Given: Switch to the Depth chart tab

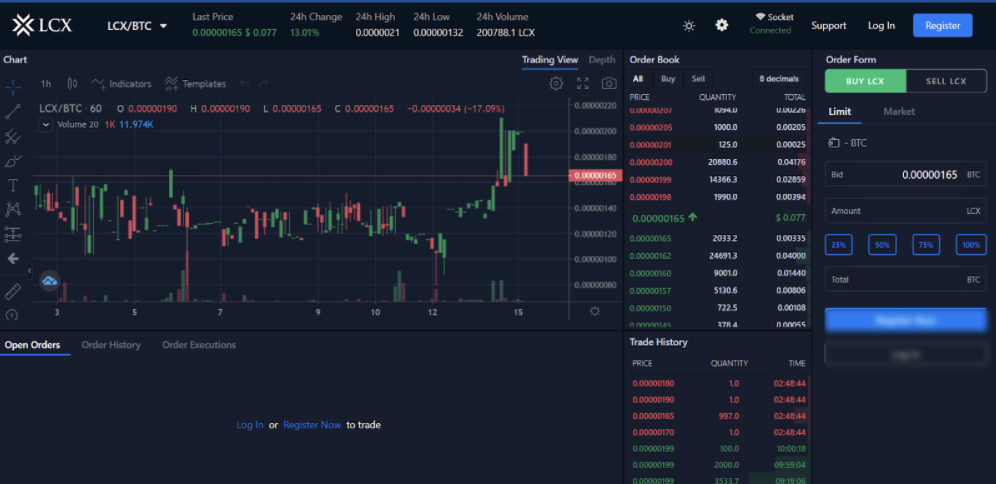Looking at the screenshot, I should tap(602, 60).
